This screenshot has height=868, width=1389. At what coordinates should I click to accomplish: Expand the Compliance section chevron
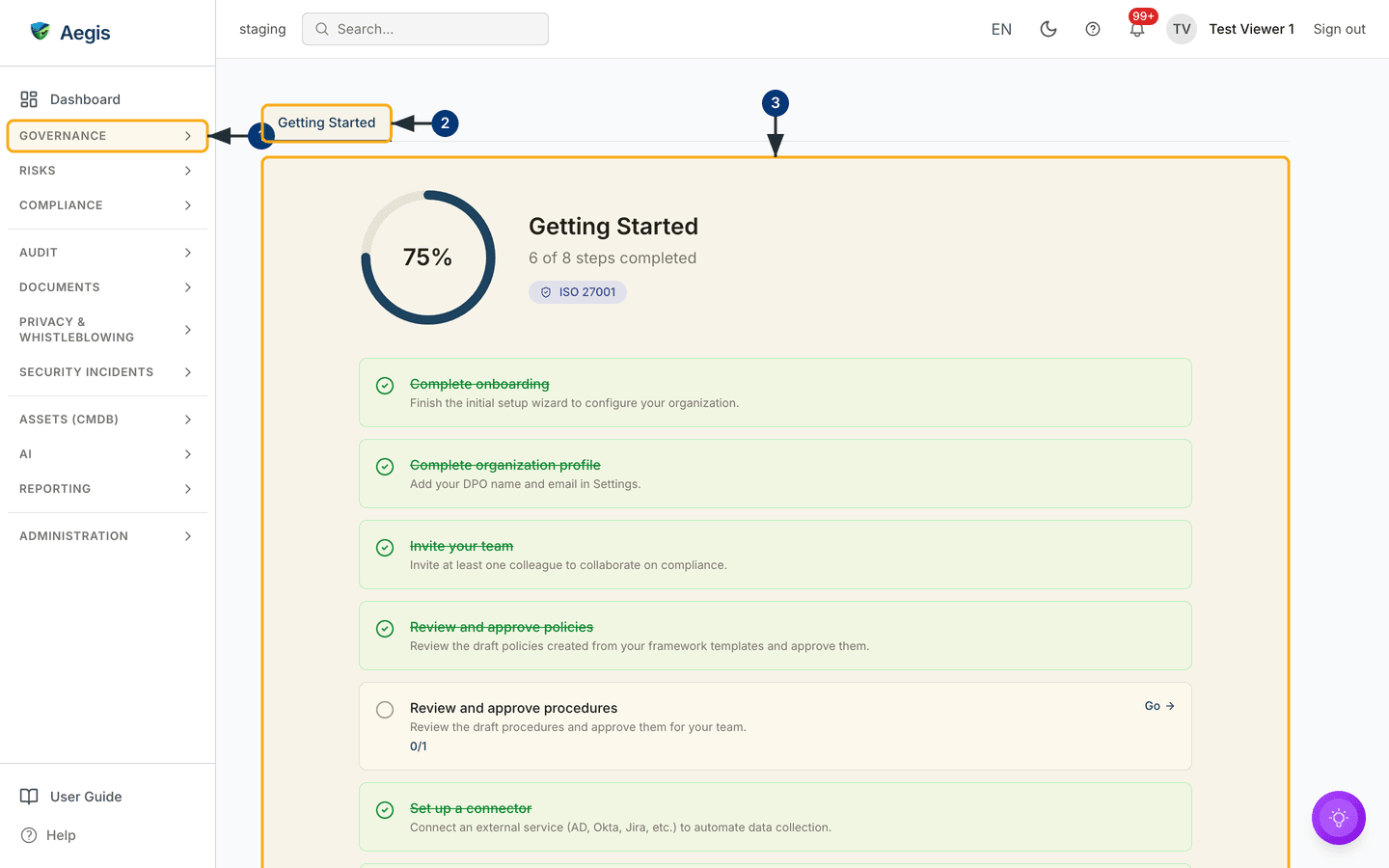pos(188,205)
